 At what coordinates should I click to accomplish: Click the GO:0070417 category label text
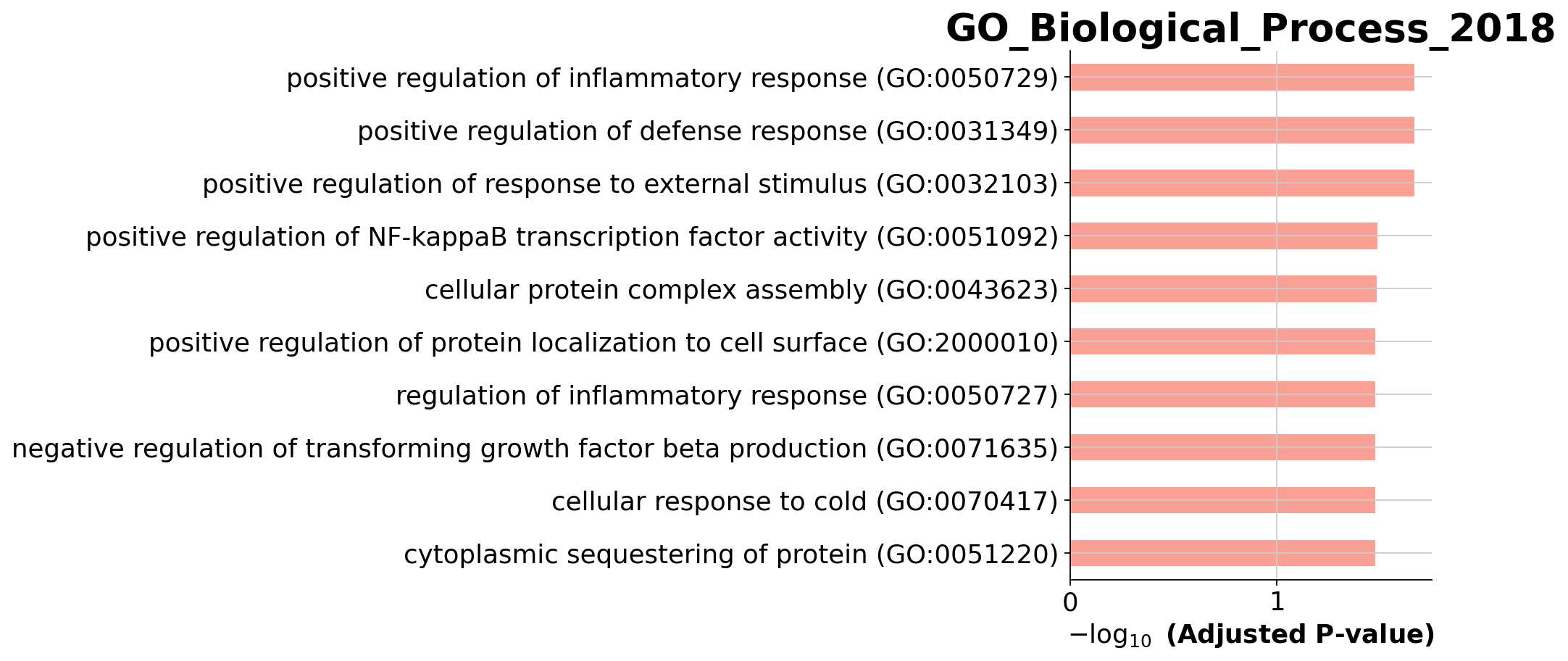pos(805,502)
